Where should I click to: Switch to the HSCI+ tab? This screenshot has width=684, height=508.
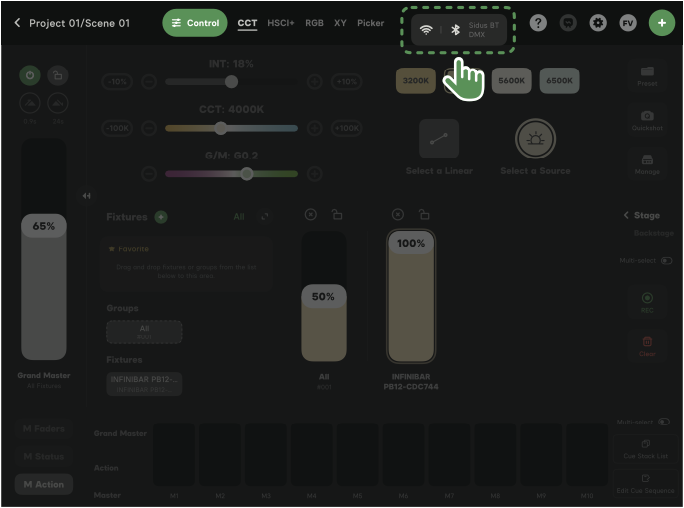tap(280, 23)
